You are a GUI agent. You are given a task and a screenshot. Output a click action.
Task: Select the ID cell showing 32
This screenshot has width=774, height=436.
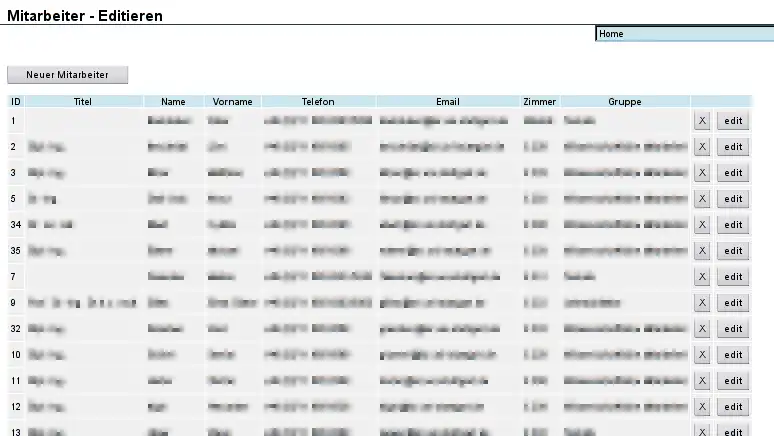[16, 329]
